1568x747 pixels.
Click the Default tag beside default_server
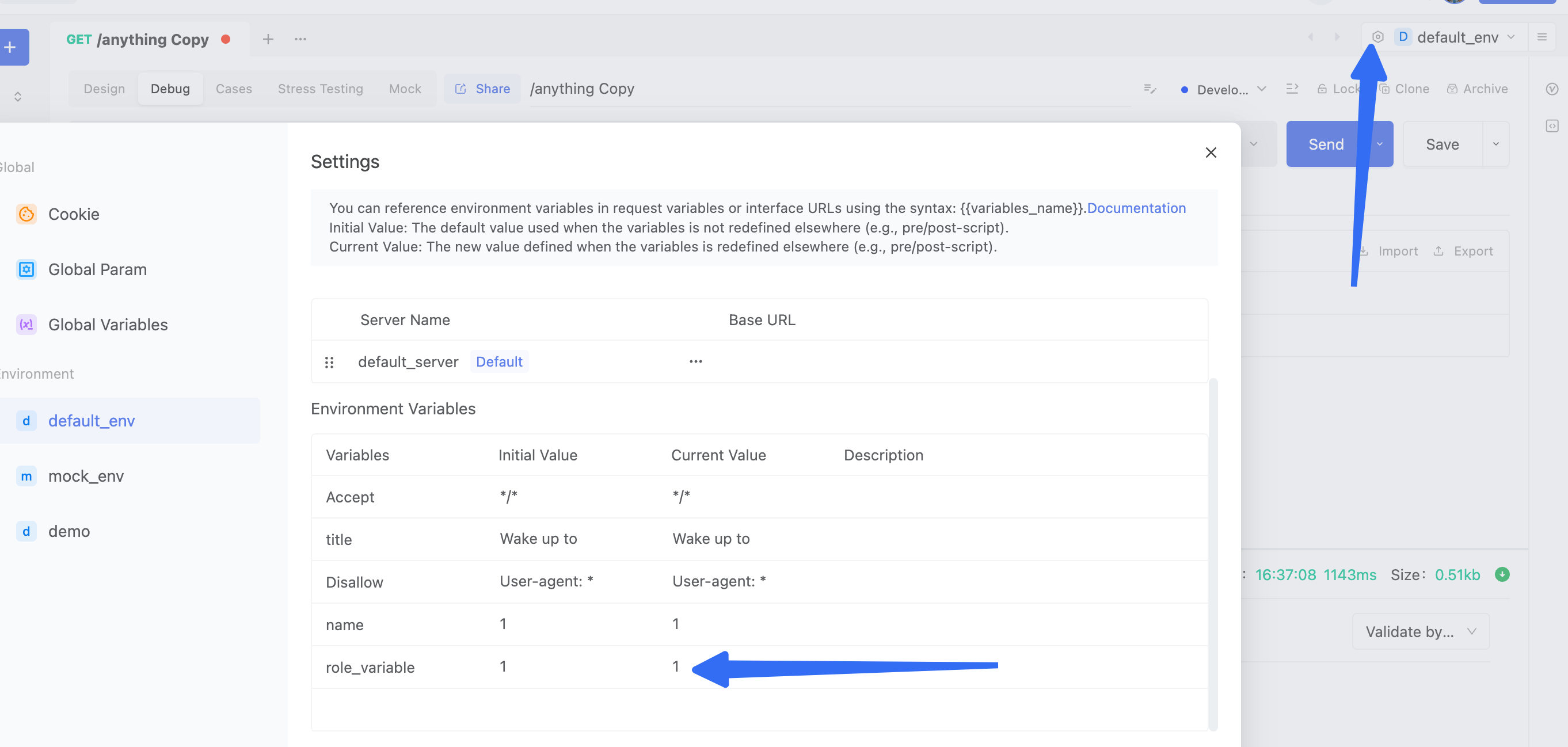coord(499,361)
